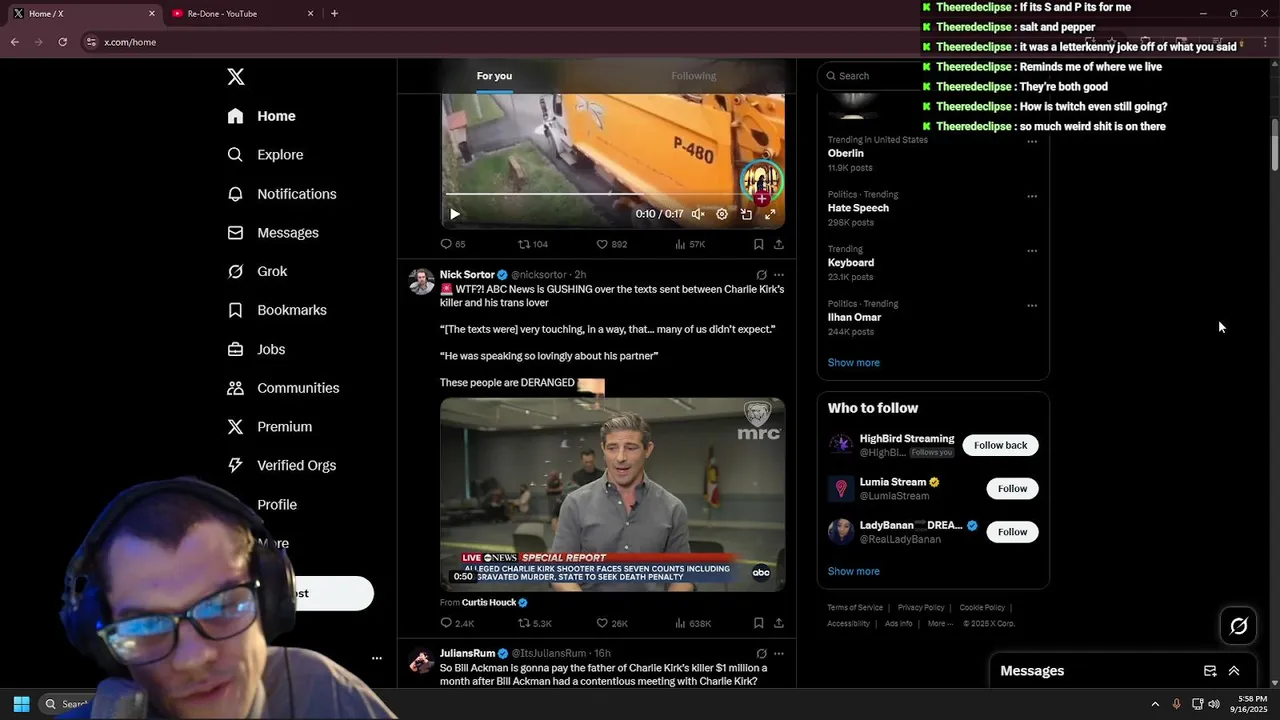
Task: Expand the Messages drawer
Action: click(1234, 671)
